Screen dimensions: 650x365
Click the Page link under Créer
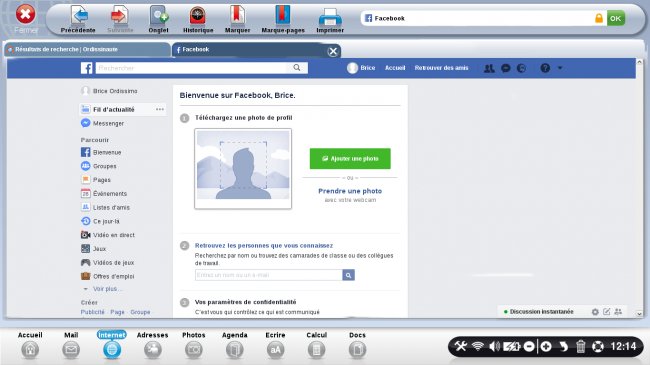(117, 312)
